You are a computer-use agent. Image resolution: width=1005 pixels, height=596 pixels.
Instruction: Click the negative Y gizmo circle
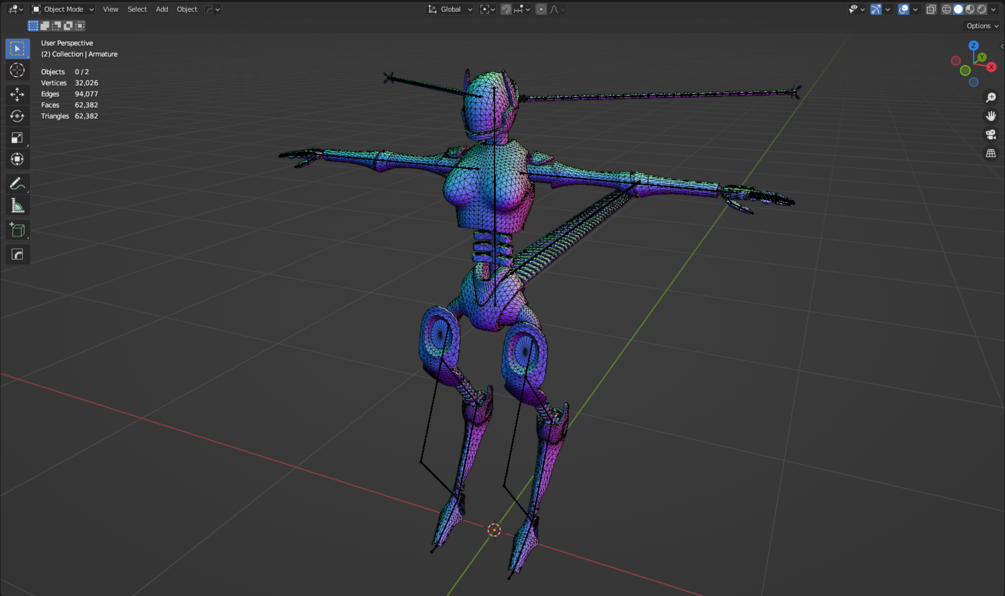[965, 70]
